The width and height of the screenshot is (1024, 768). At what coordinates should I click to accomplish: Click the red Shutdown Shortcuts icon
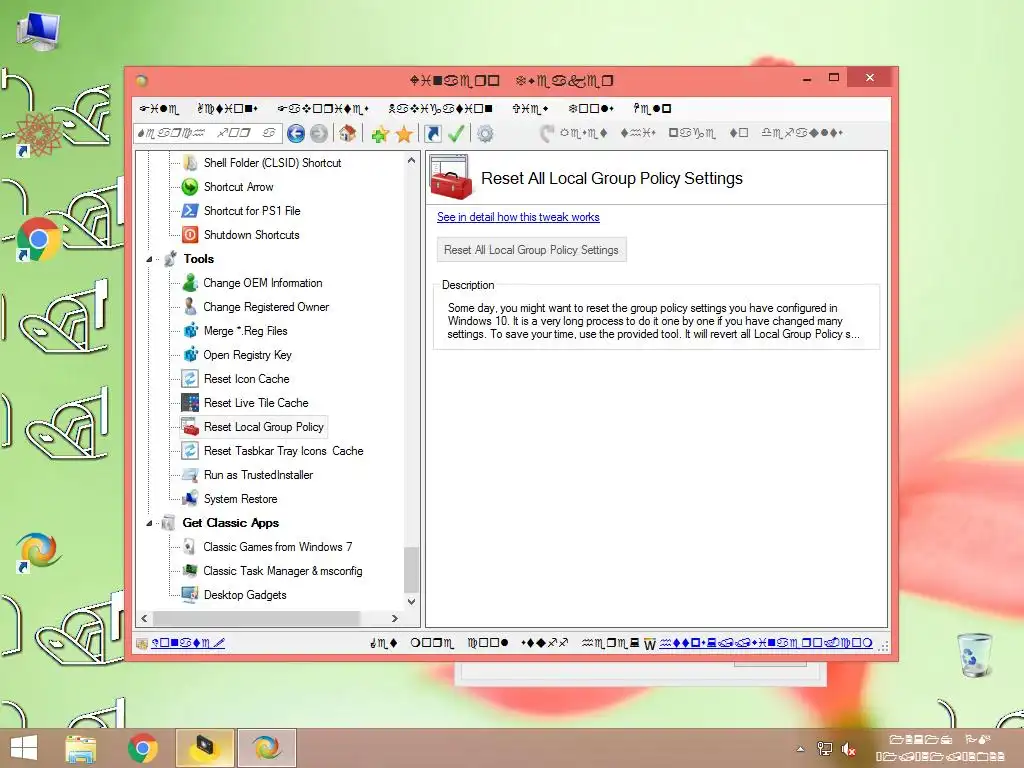point(190,234)
